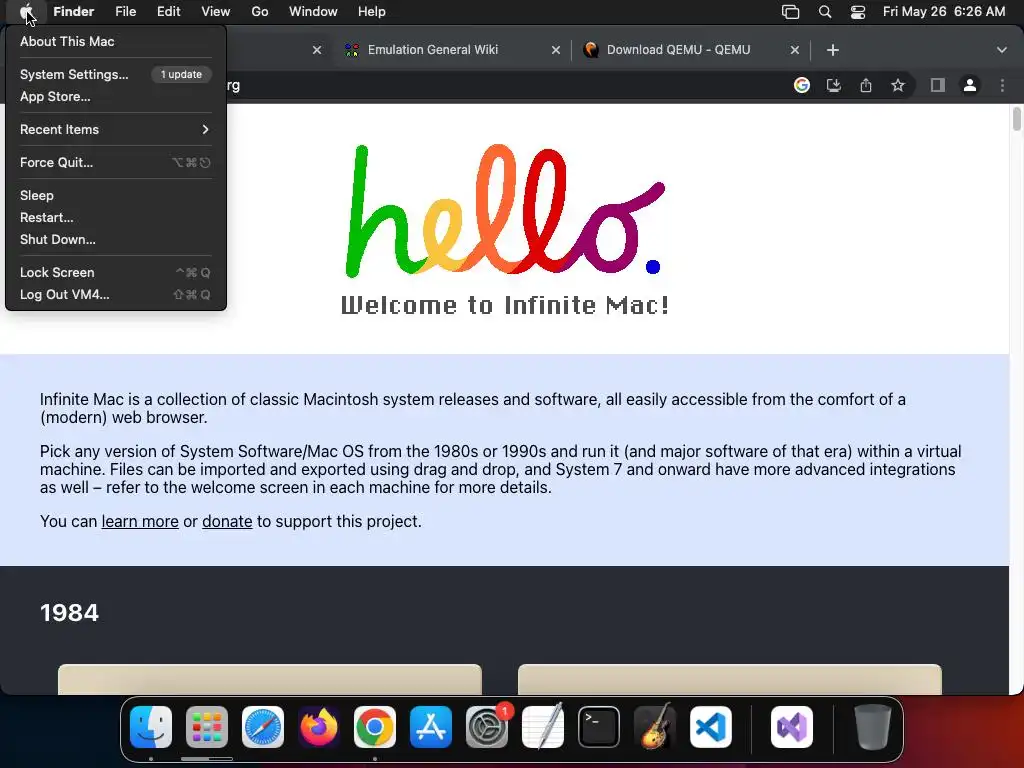Click the Google icon in address bar
The image size is (1024, 768).
pyautogui.click(x=802, y=85)
